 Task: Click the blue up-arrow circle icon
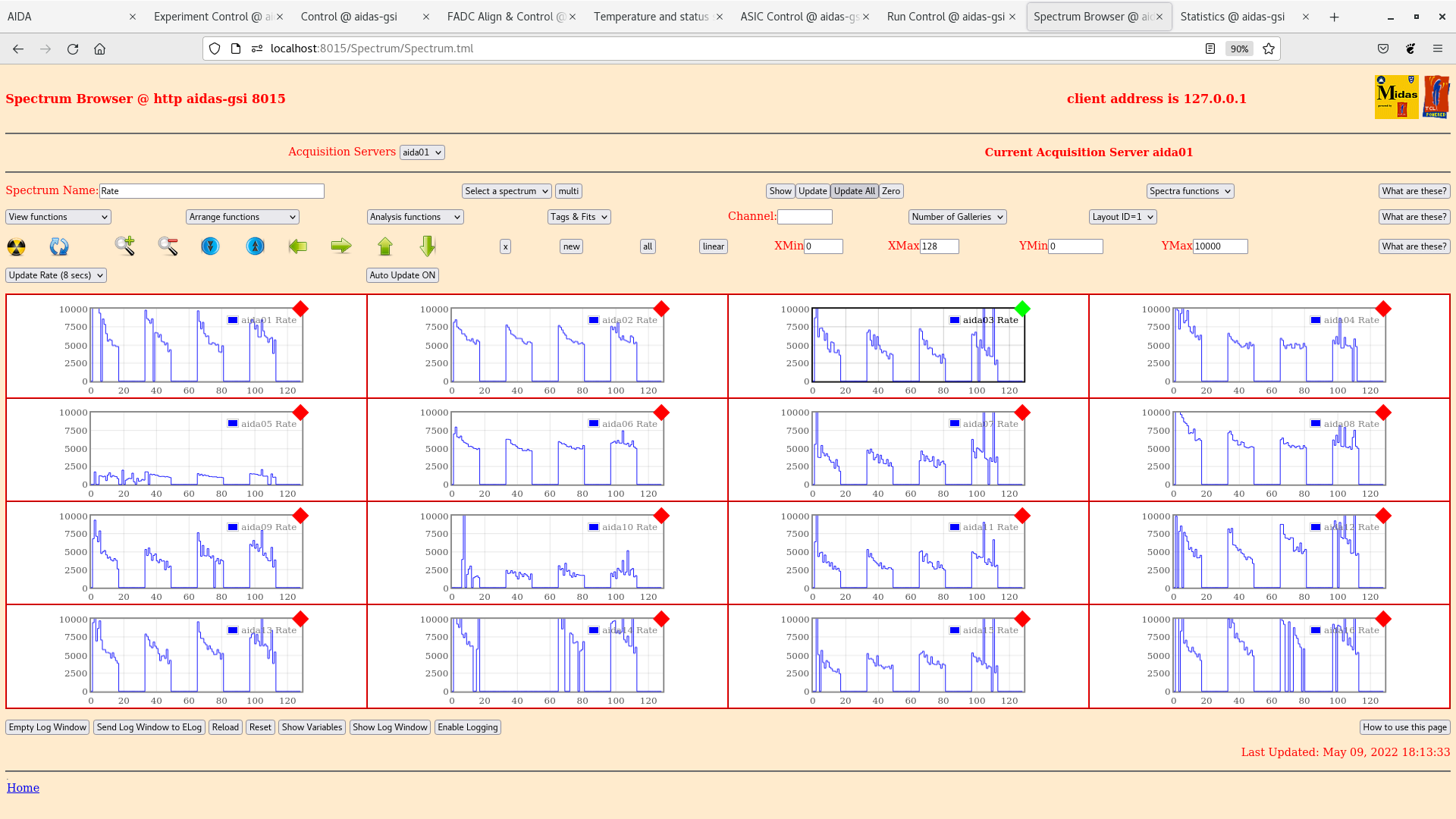[256, 246]
